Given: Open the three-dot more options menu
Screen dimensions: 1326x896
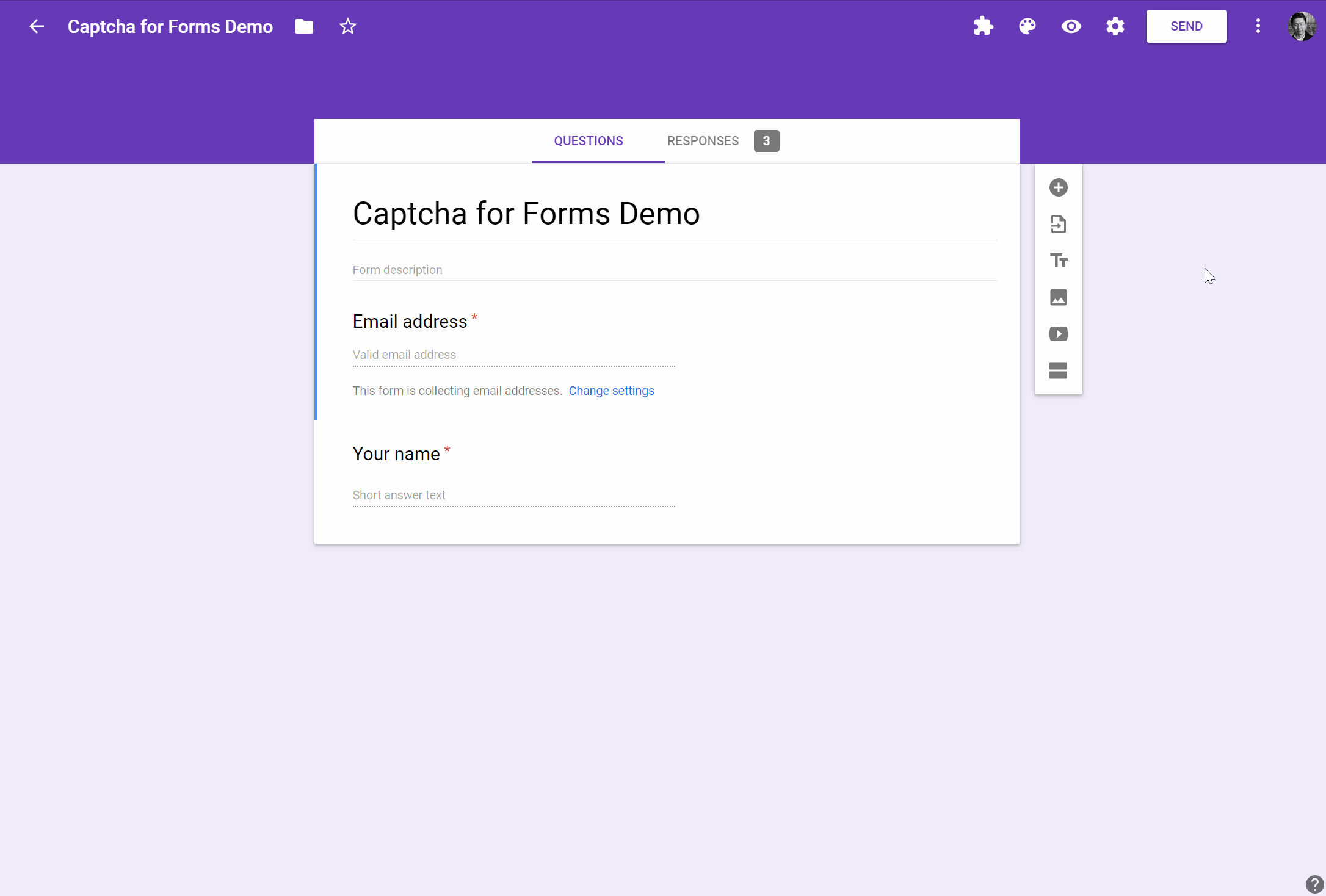Looking at the screenshot, I should [1258, 26].
